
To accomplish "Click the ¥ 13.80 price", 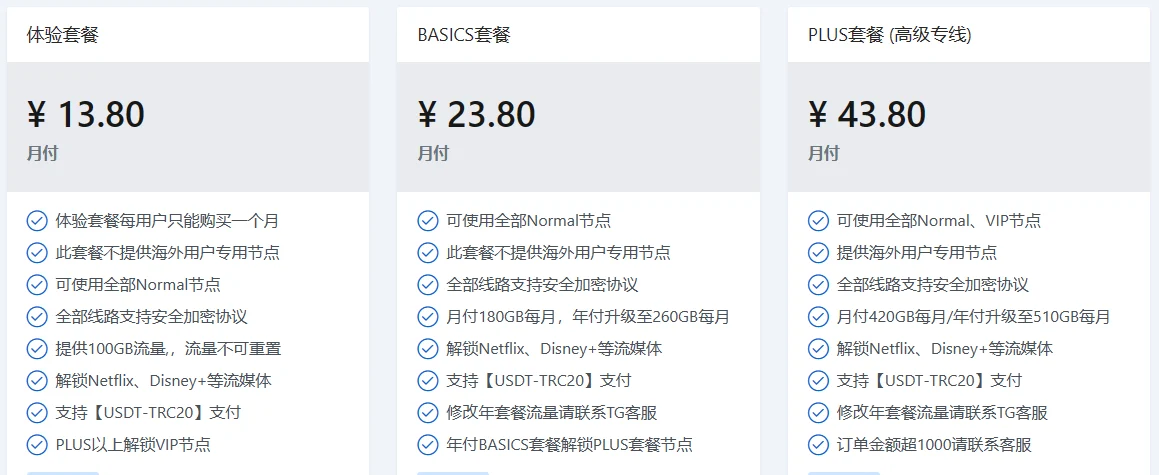I will pyautogui.click(x=86, y=115).
